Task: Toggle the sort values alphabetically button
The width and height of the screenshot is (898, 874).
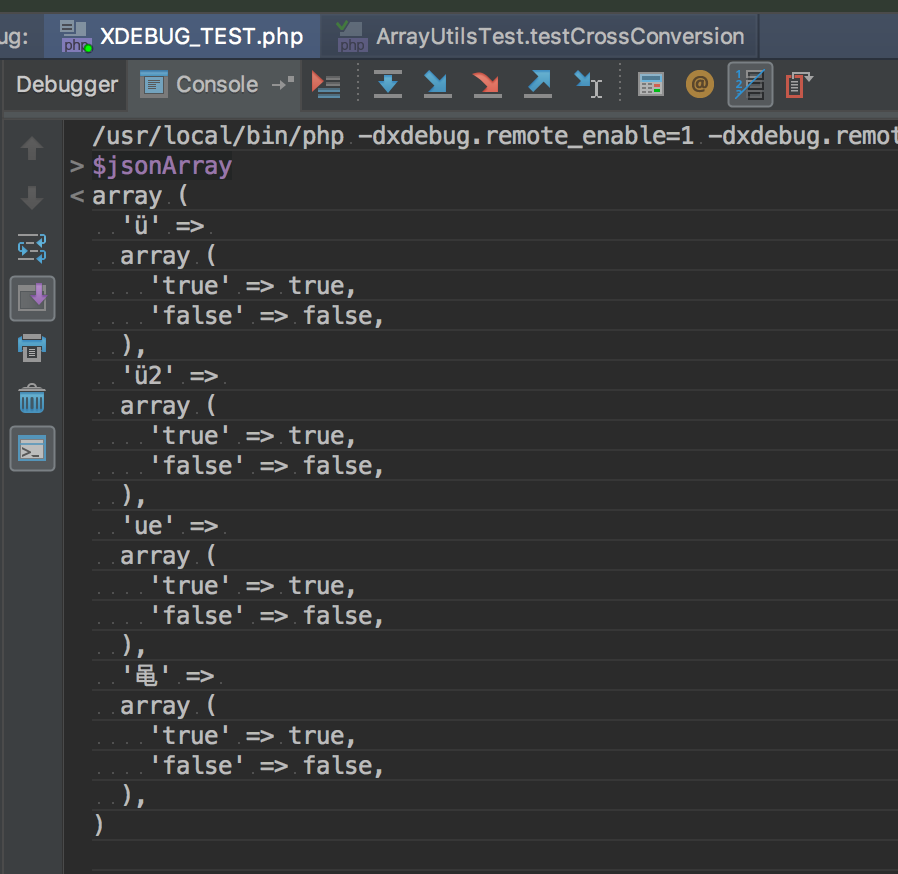Action: [750, 85]
